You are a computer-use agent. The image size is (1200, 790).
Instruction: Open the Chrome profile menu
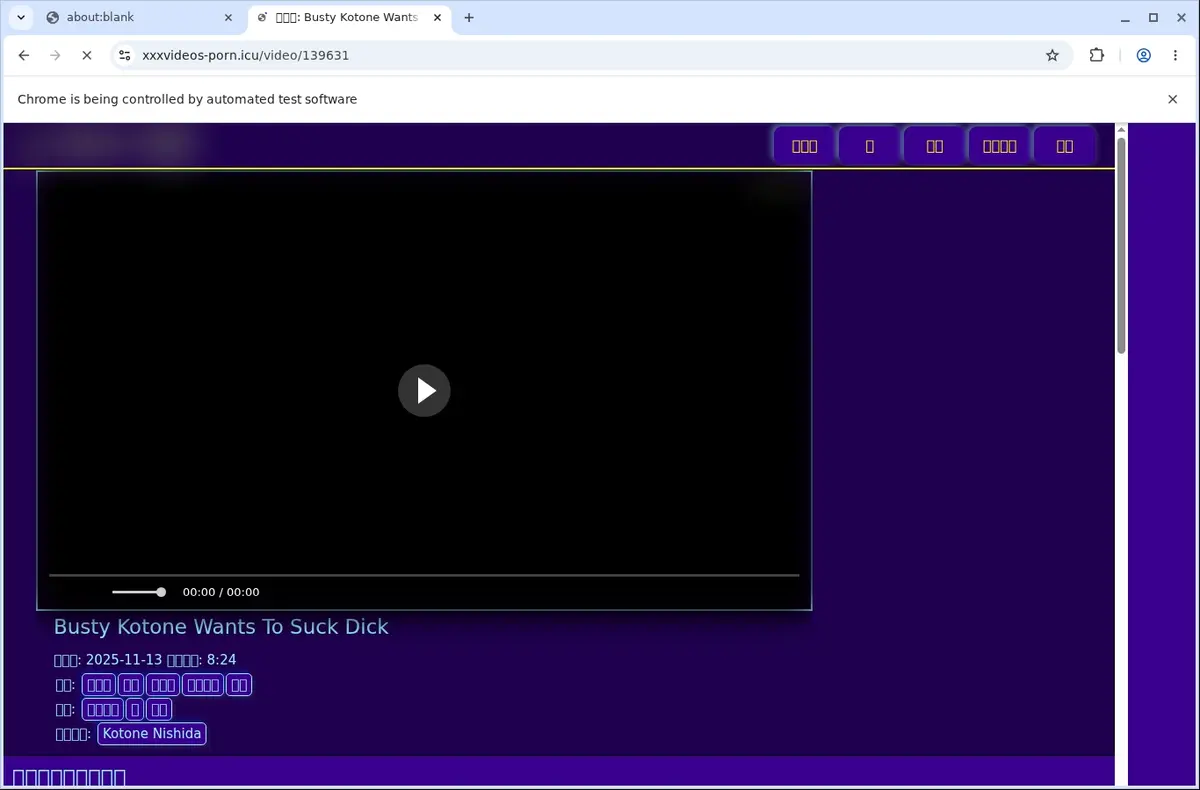coord(1143,56)
